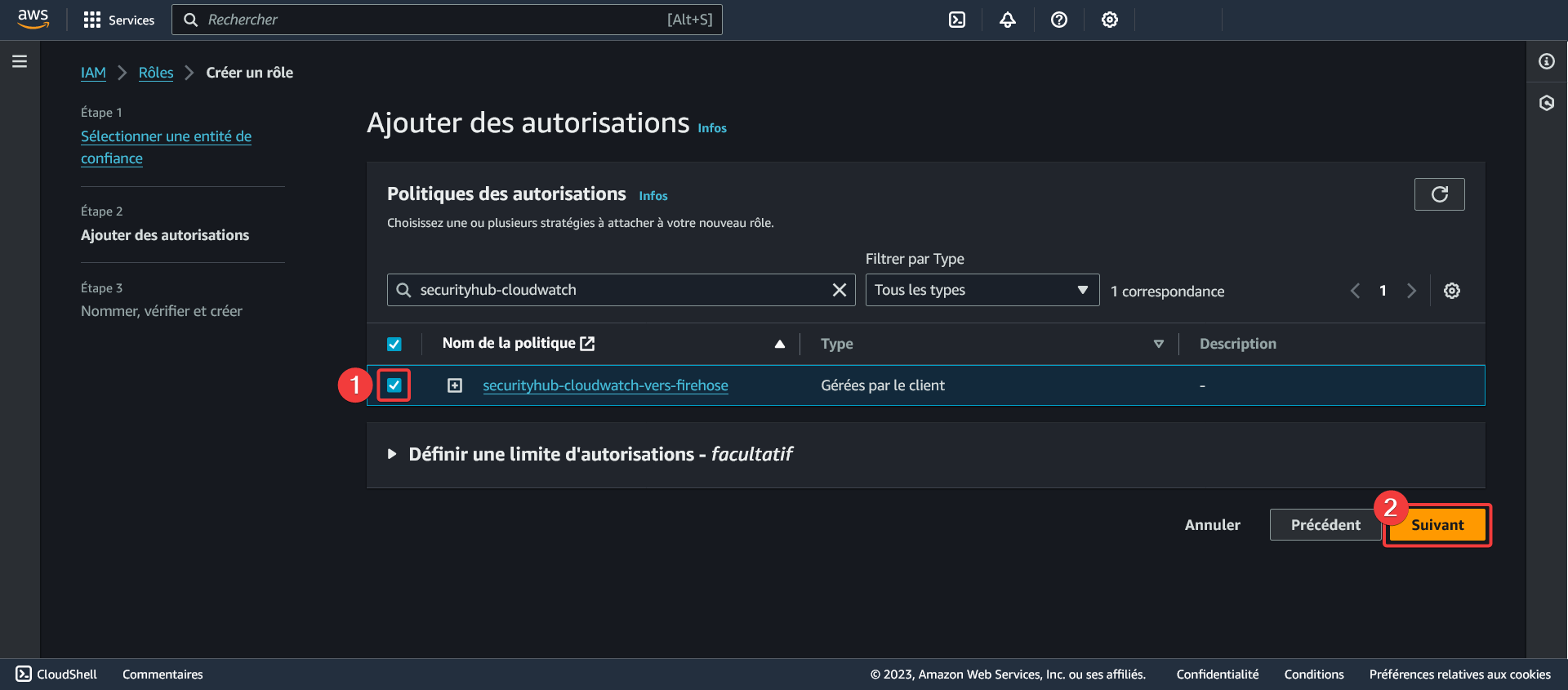The height and width of the screenshot is (690, 1568).
Task: Click Annuler to cancel role creation
Action: click(x=1212, y=525)
